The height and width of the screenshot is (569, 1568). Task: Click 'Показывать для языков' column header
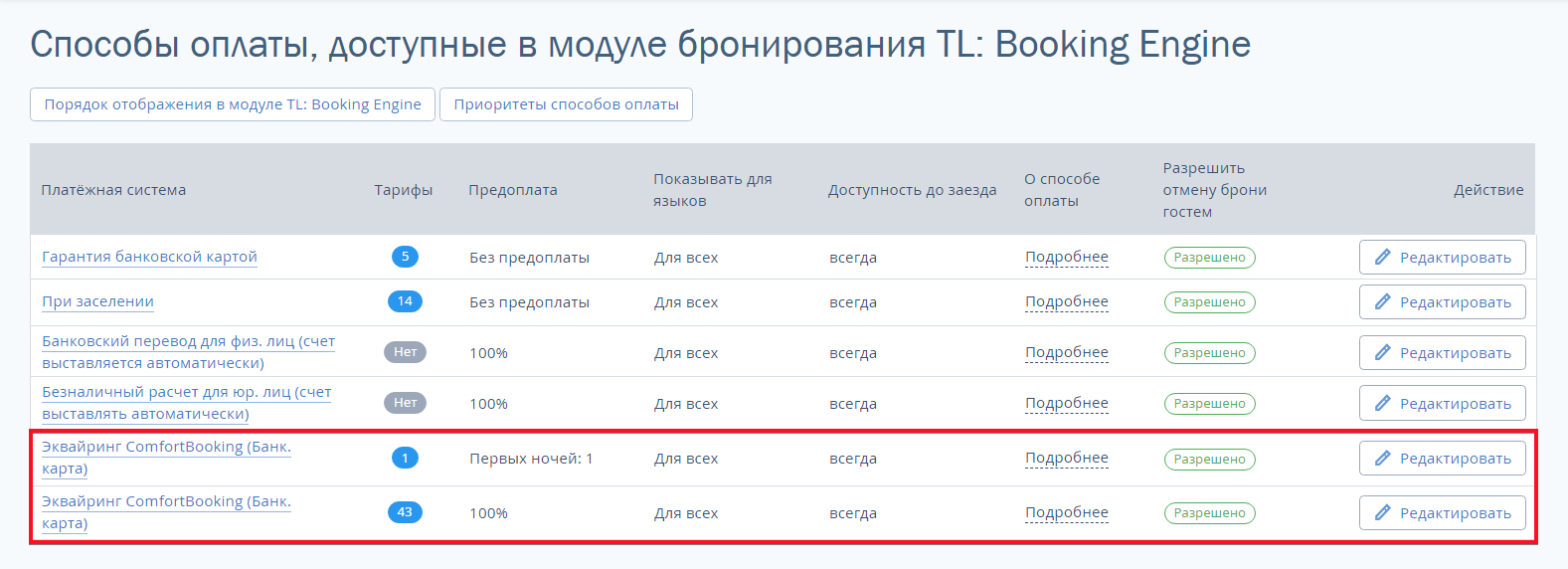point(713,190)
